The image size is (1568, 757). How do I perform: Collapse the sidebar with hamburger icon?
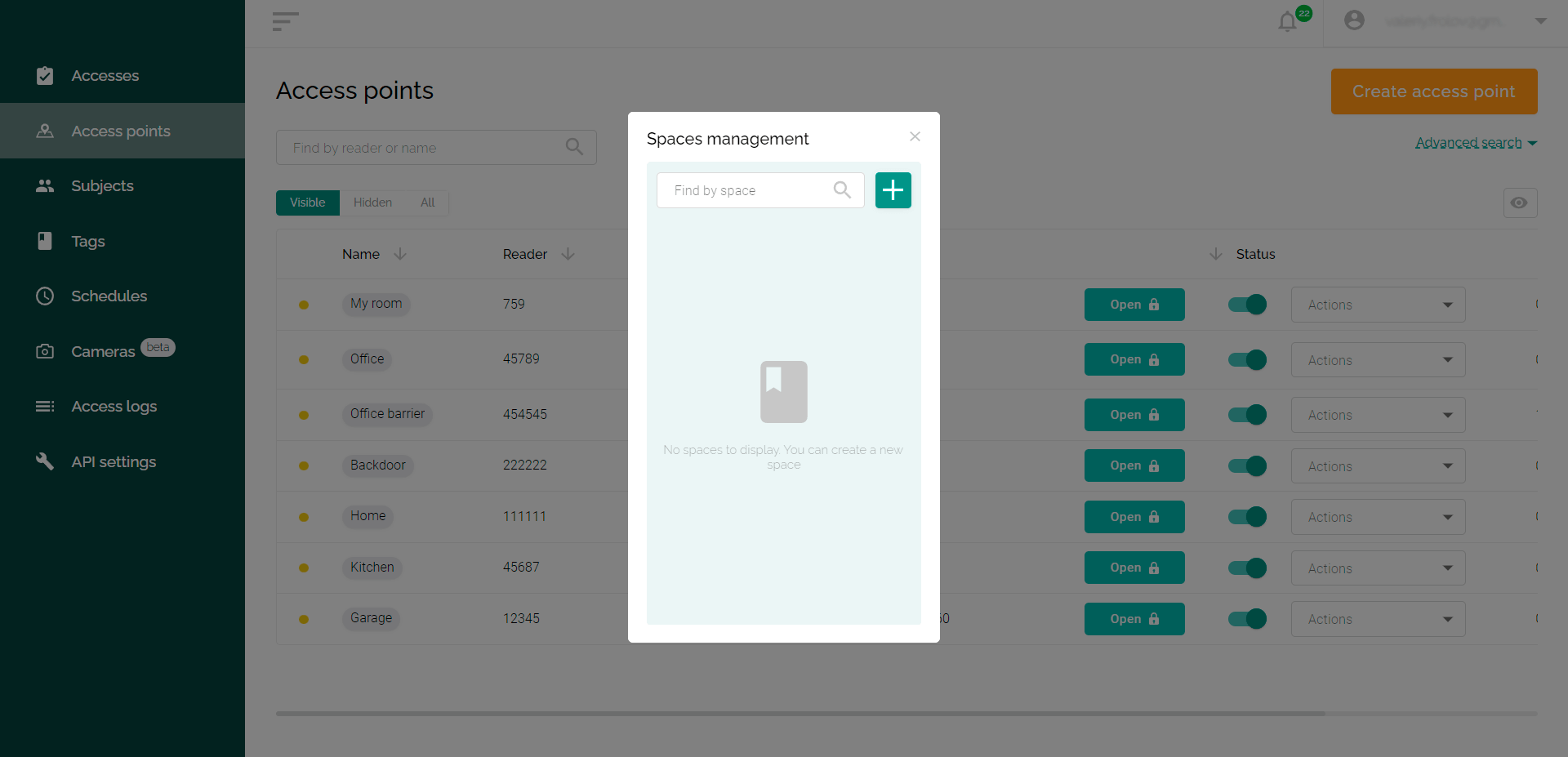pyautogui.click(x=285, y=21)
